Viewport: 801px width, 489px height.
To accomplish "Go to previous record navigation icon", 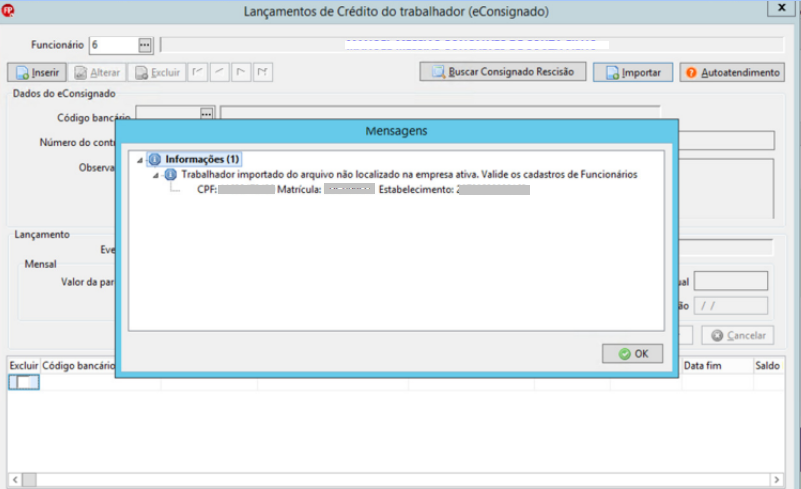I will [x=219, y=72].
